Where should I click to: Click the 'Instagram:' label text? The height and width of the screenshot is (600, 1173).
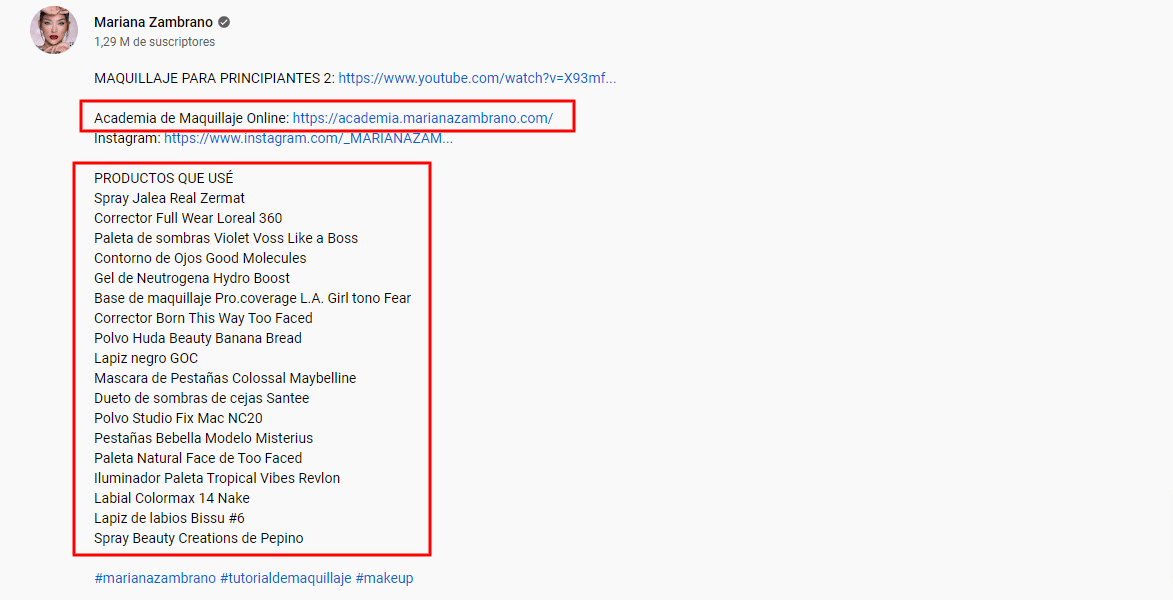pos(127,138)
